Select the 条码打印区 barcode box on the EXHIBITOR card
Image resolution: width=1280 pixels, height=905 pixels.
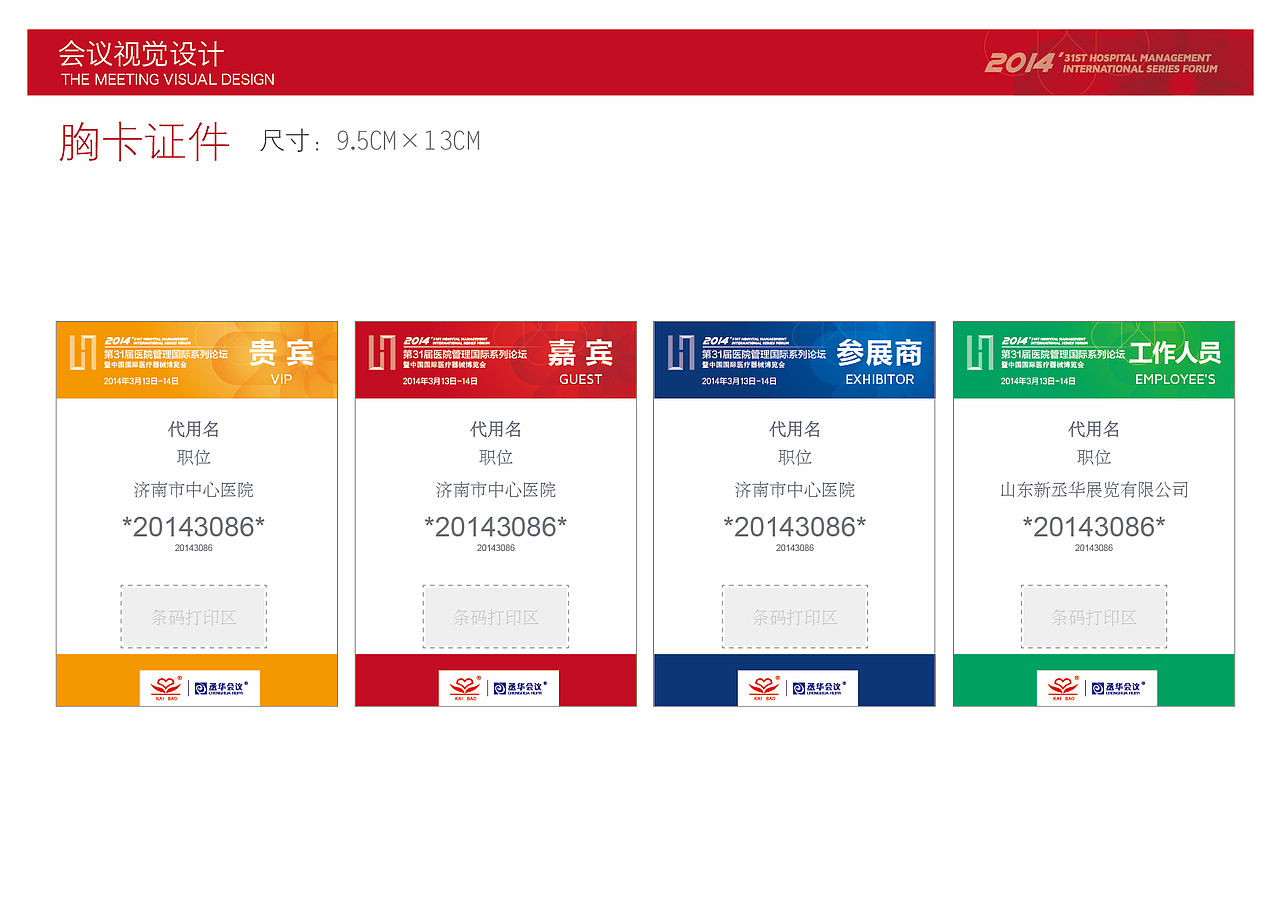(x=795, y=617)
